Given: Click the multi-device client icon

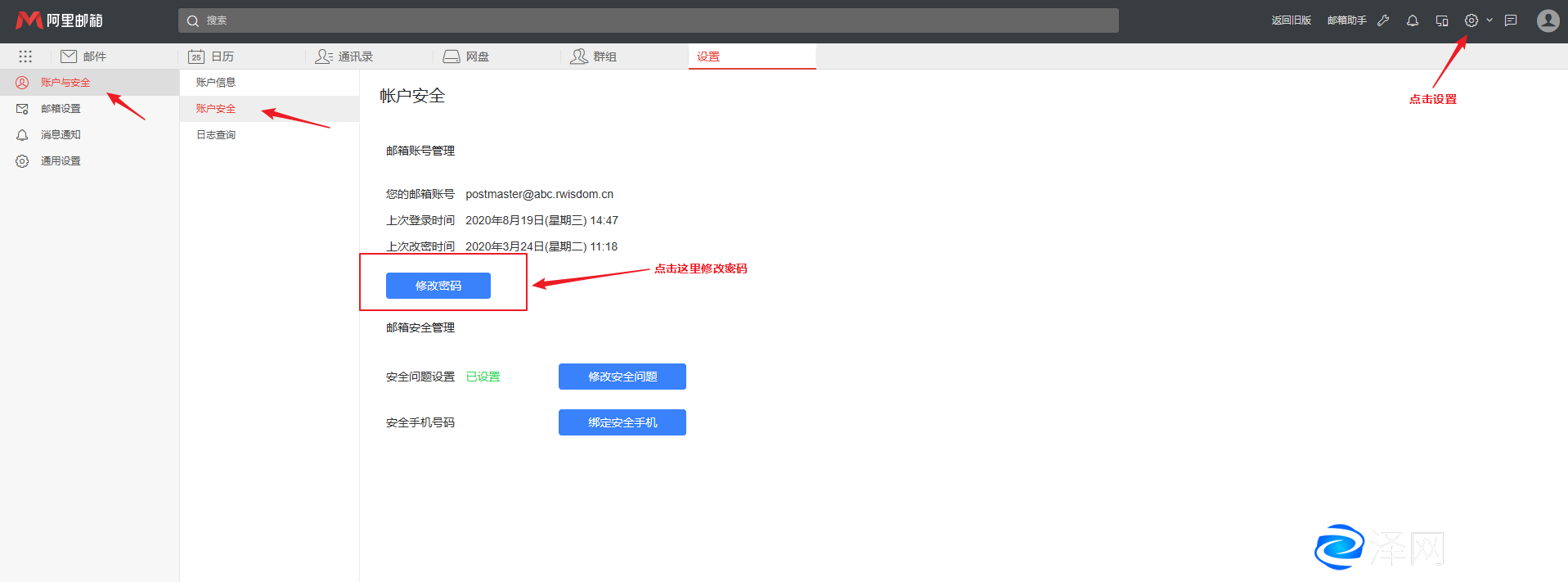Looking at the screenshot, I should pos(1442,20).
